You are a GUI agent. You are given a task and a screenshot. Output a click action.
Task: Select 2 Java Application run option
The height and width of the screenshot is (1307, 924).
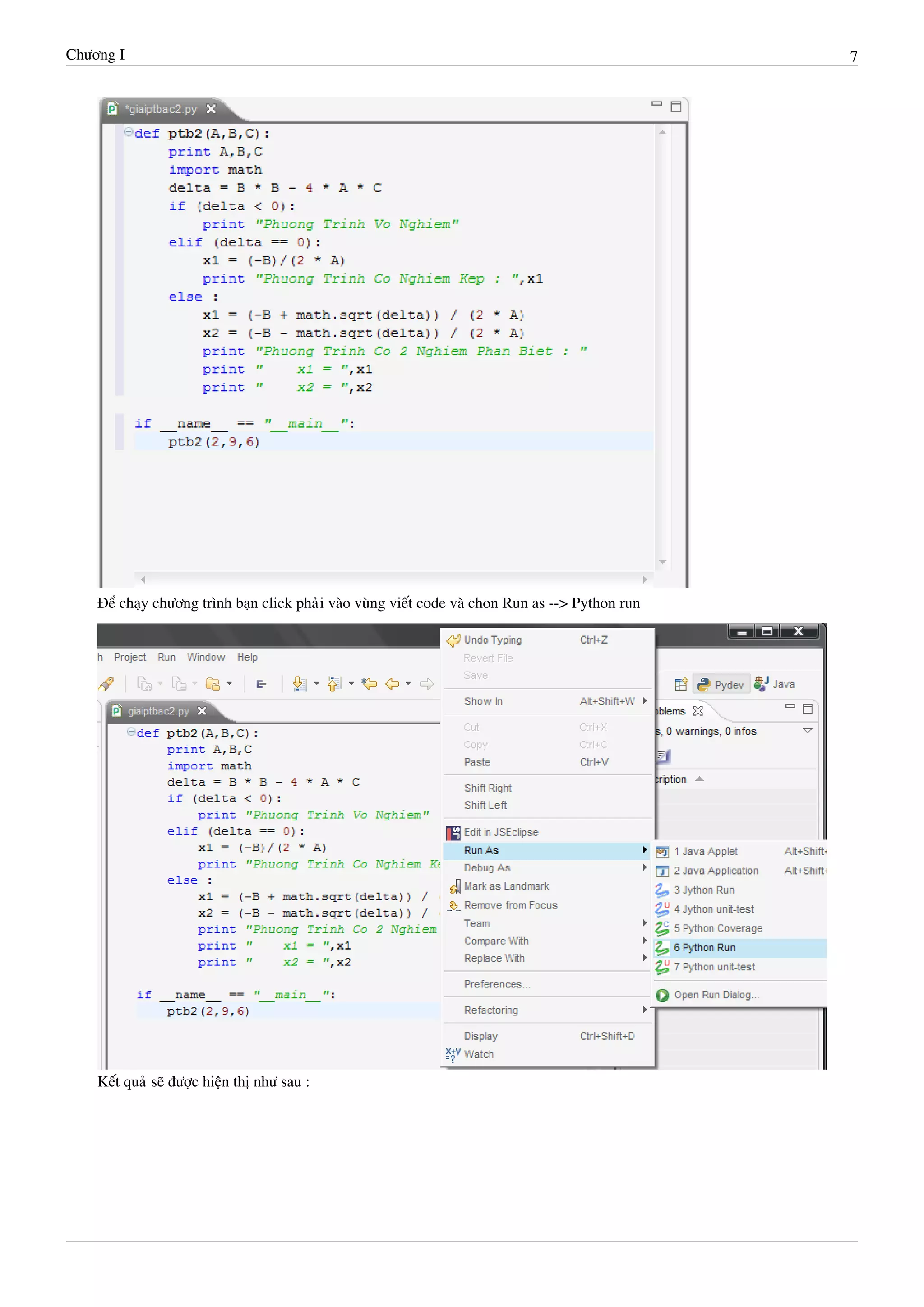[x=740, y=871]
